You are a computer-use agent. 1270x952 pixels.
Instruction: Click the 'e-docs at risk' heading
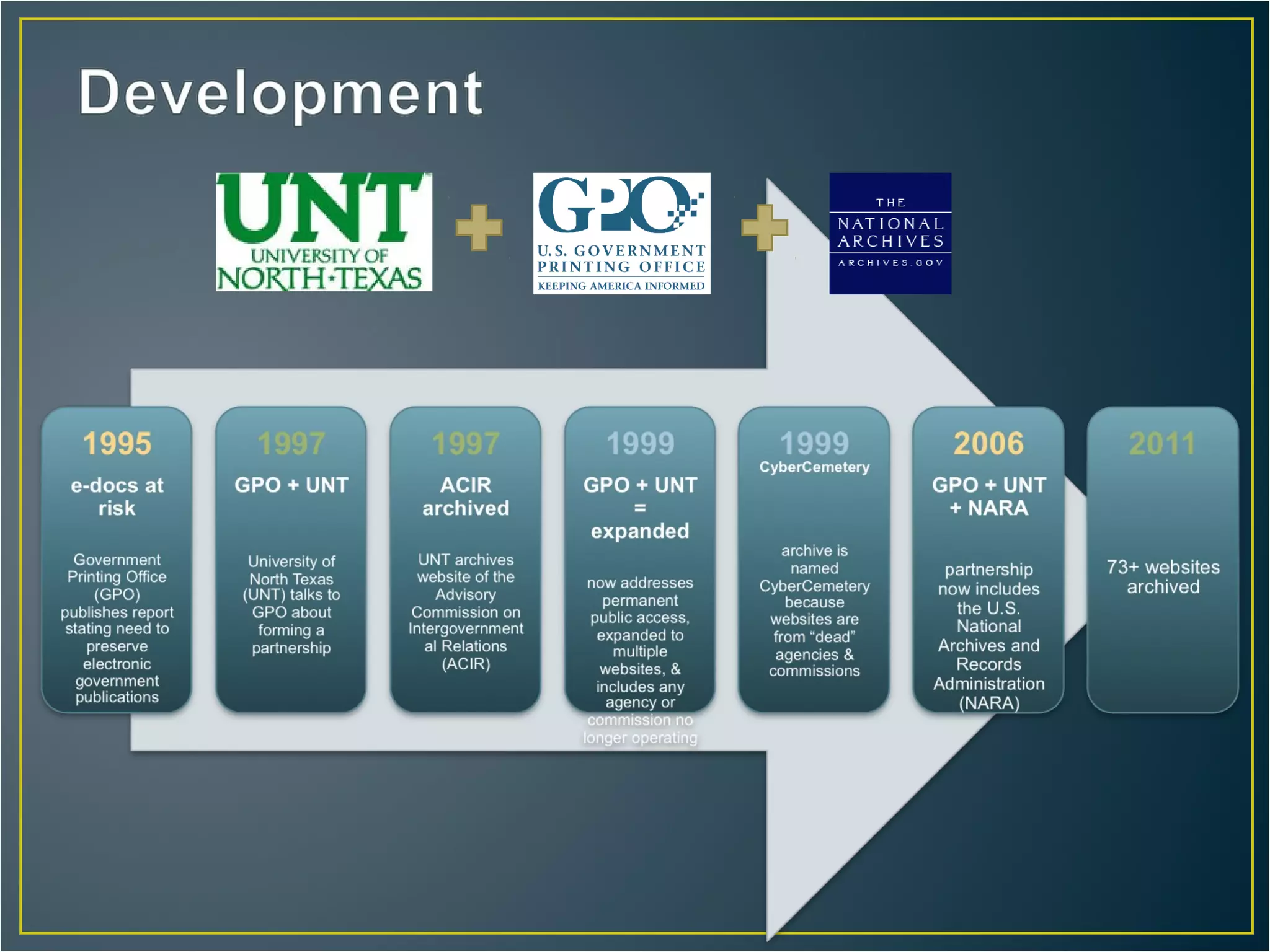(x=117, y=496)
